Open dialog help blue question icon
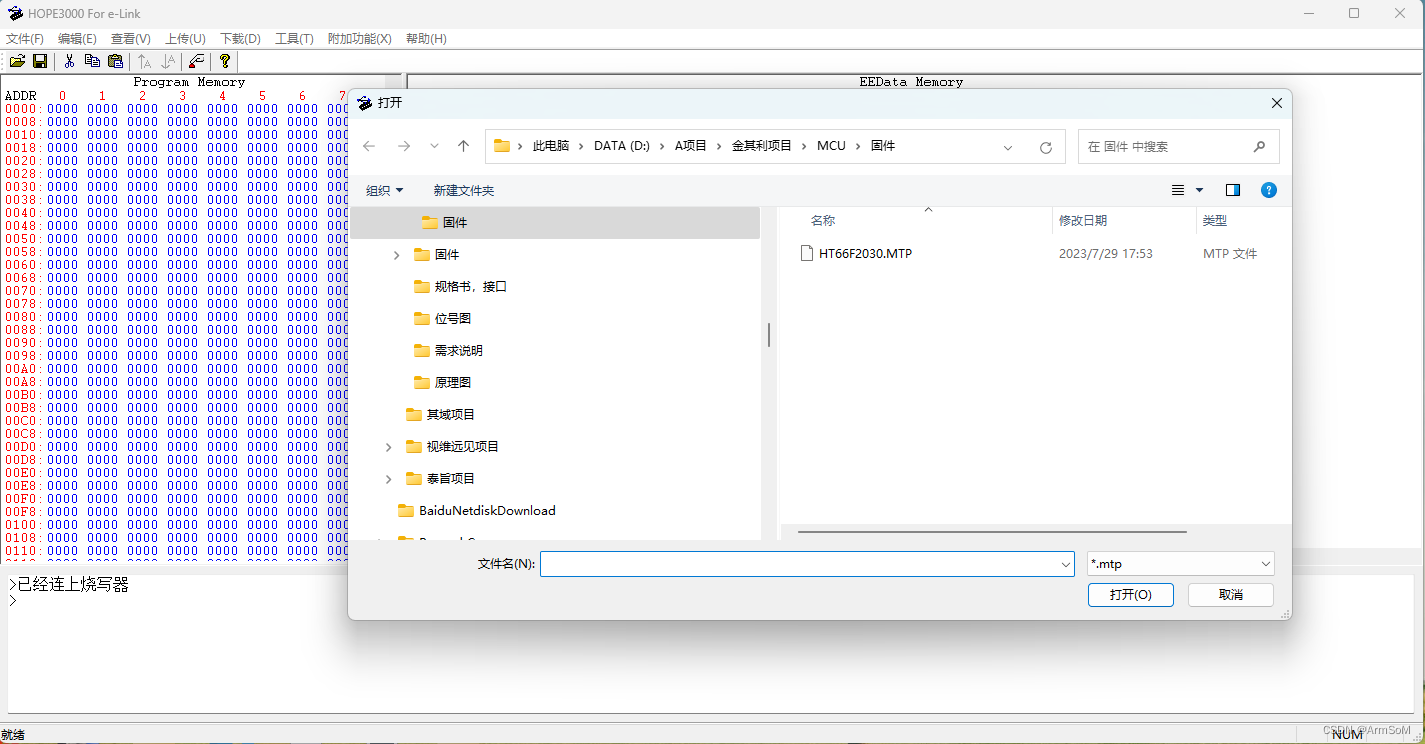Viewport: 1425px width, 744px height. click(1269, 190)
